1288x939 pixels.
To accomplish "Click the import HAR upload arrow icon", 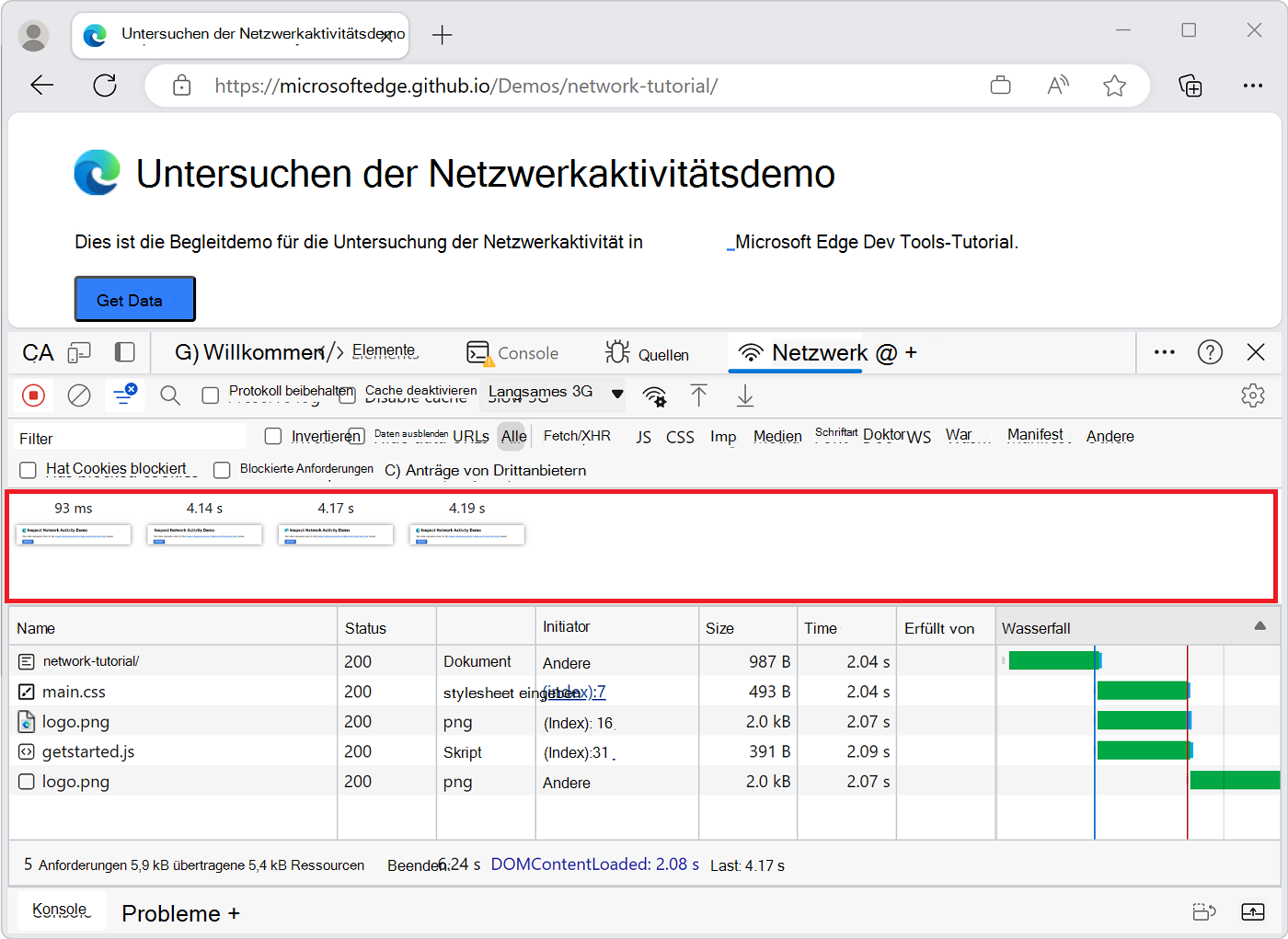I will click(699, 395).
